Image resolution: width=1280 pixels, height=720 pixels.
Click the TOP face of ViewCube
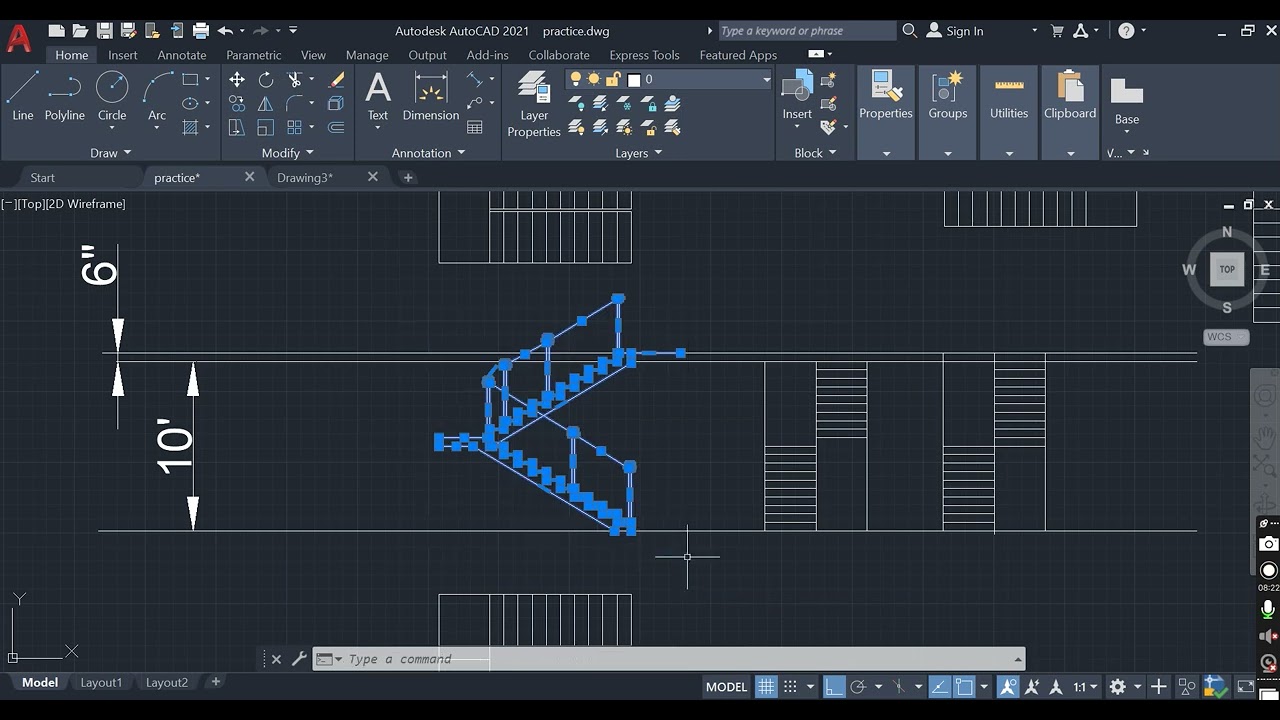click(1227, 269)
